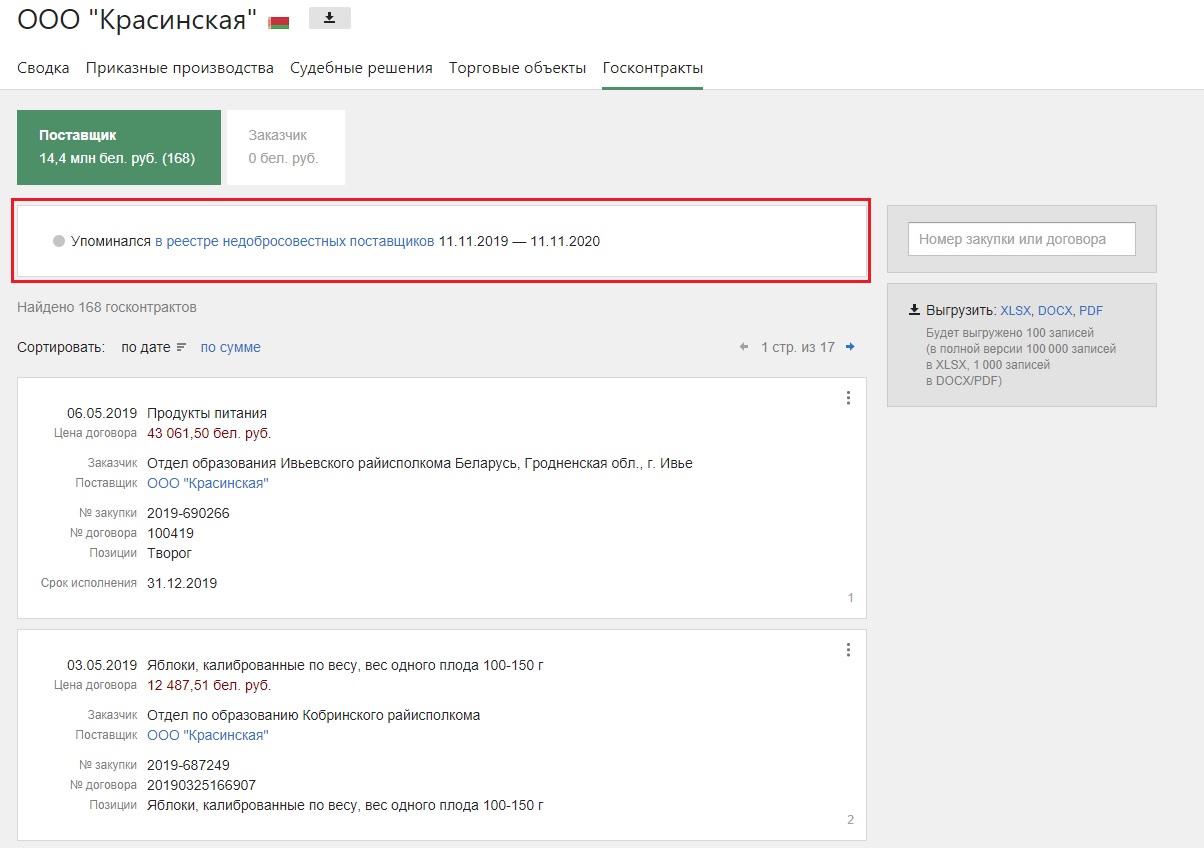Click the Яблоки contract title dated 03.05.2019
The image size is (1204, 848).
click(345, 665)
